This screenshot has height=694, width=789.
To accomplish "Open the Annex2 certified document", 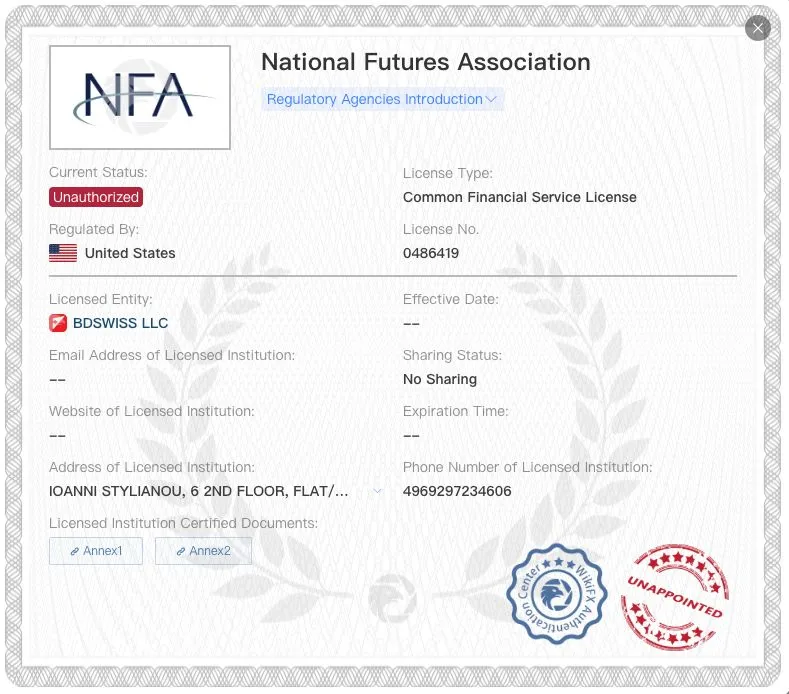I will (203, 551).
